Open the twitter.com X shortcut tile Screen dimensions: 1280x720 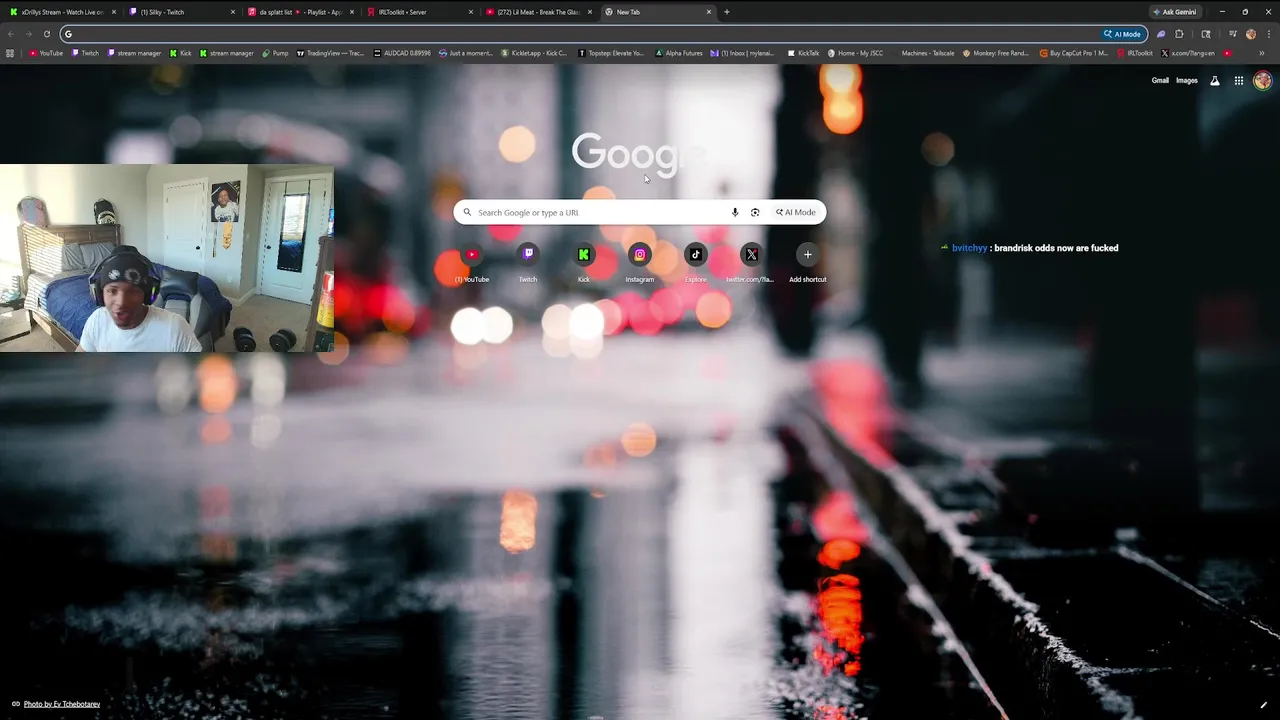(751, 263)
